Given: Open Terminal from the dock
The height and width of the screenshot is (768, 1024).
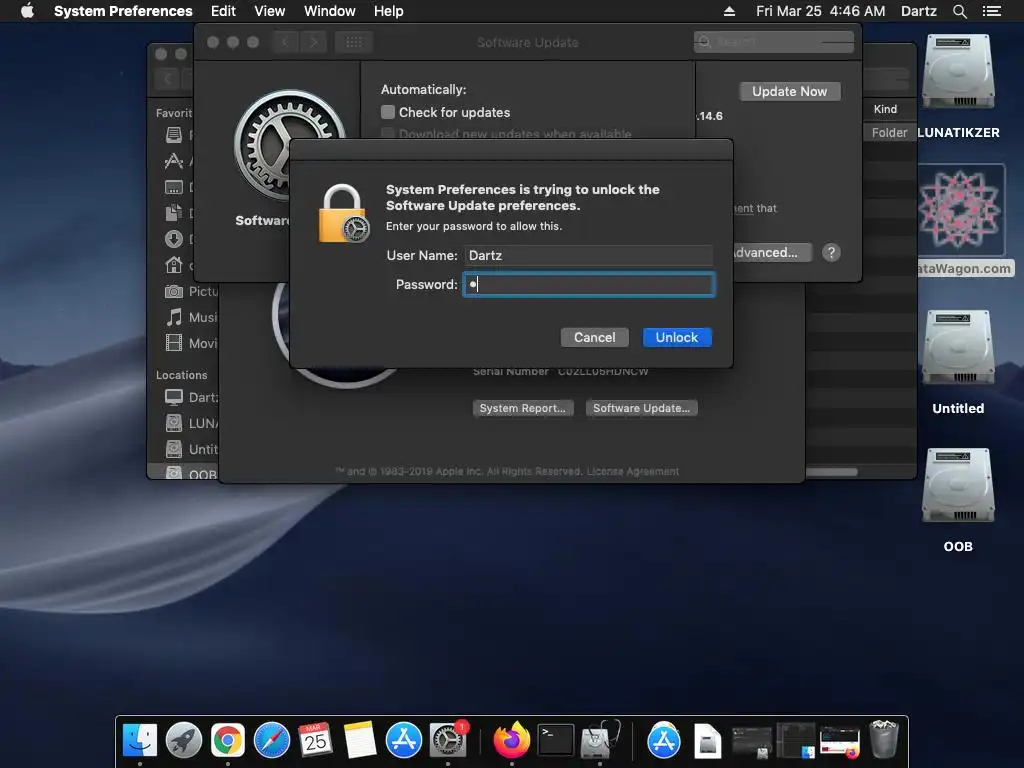Looking at the screenshot, I should (x=555, y=740).
